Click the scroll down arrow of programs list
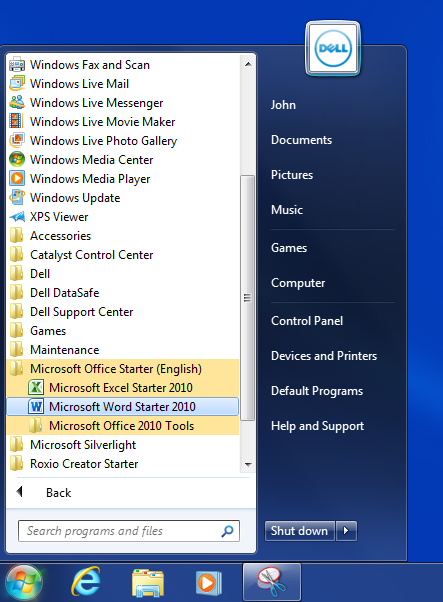Screen dimensions: 443x602 click(248, 465)
